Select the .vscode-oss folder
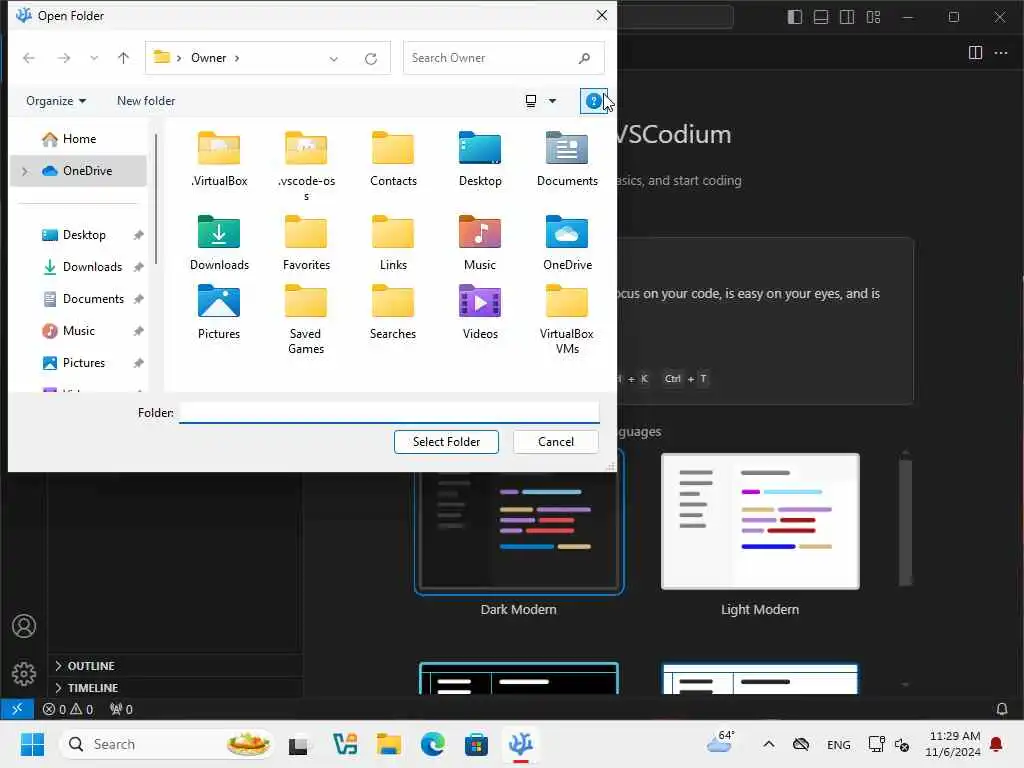Screen dimensions: 1024x768 pyautogui.click(x=306, y=166)
